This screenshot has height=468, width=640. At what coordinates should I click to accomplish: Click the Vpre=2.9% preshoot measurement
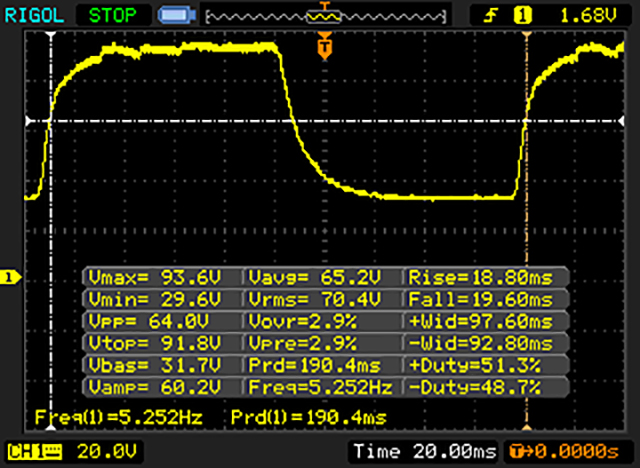pos(302,344)
